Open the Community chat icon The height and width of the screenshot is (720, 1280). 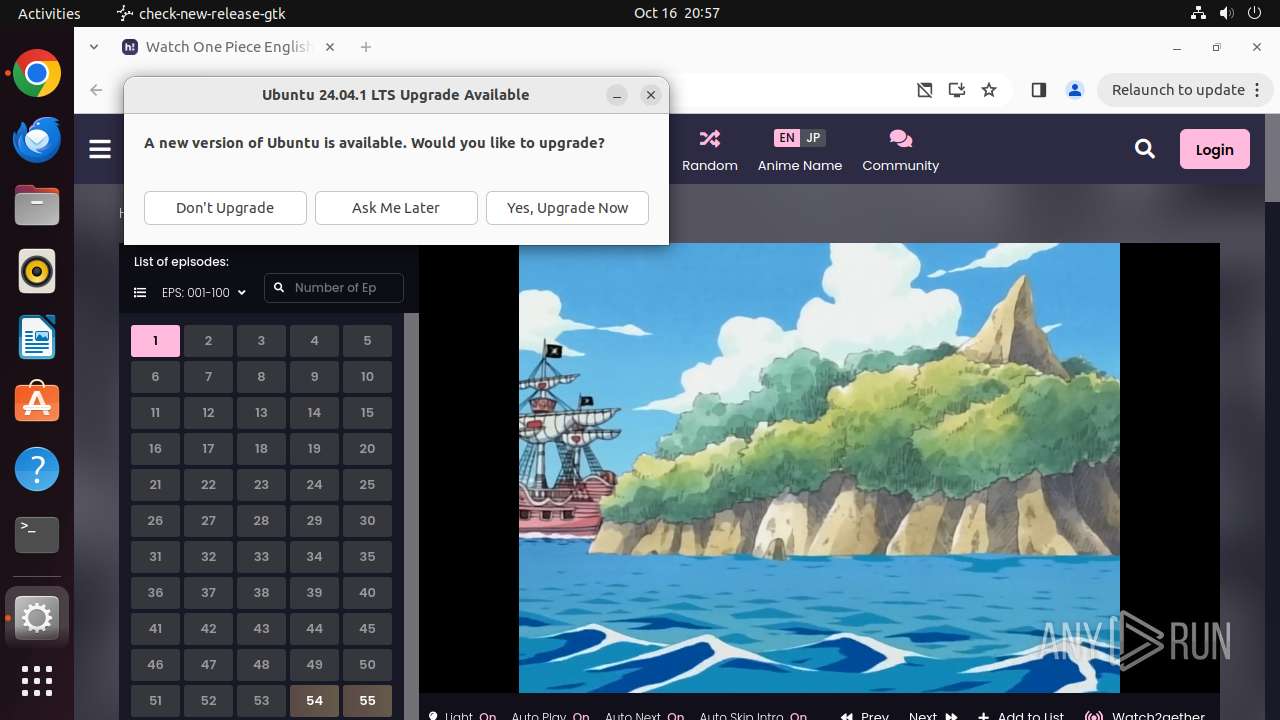click(x=900, y=138)
